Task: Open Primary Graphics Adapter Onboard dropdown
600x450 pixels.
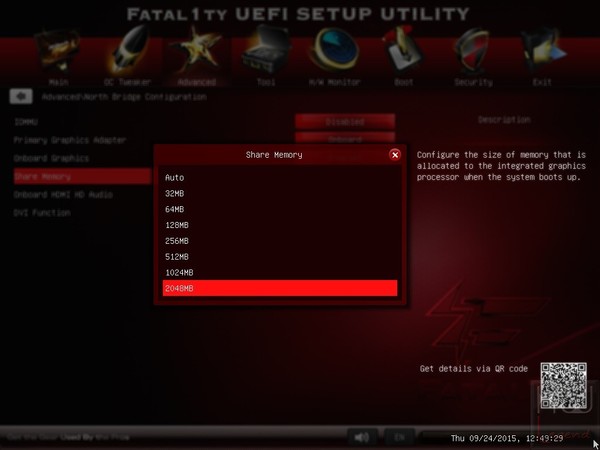Action: click(x=345, y=138)
